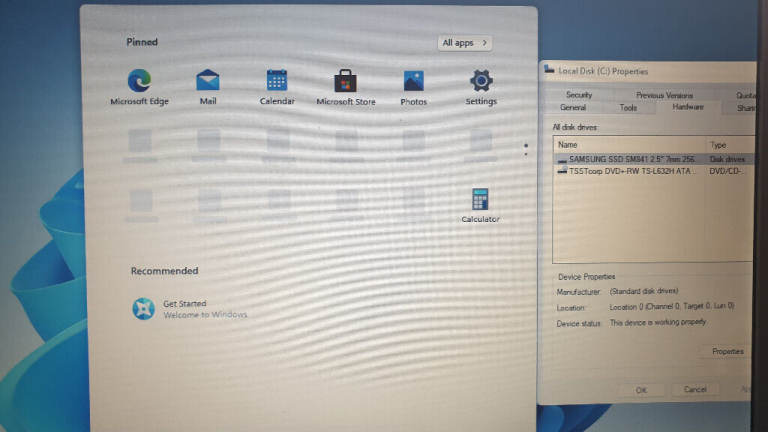Select the Tools tab

tap(628, 108)
